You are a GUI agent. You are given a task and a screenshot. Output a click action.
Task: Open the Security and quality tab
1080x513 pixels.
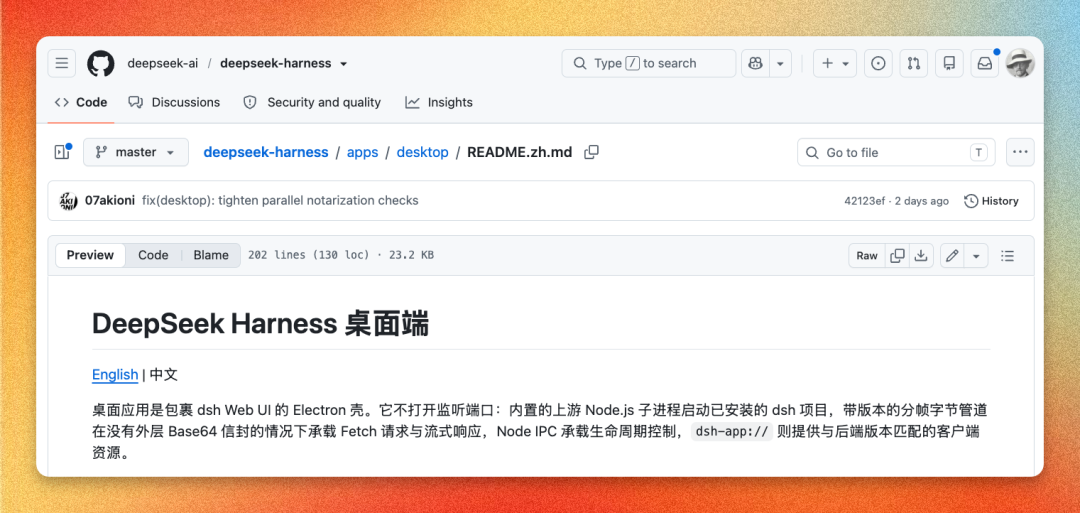312,103
